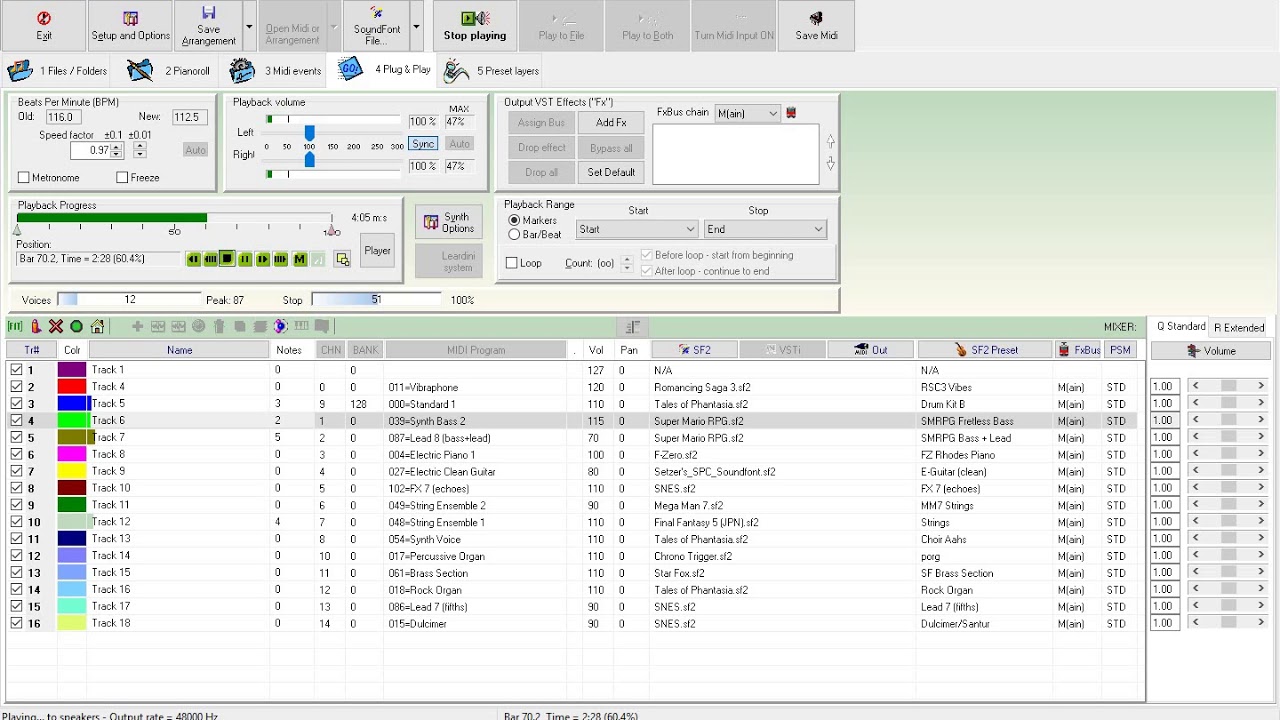Screen dimensions: 1280x720
Task: Click the green circle icon in track toolbar
Action: coord(76,326)
